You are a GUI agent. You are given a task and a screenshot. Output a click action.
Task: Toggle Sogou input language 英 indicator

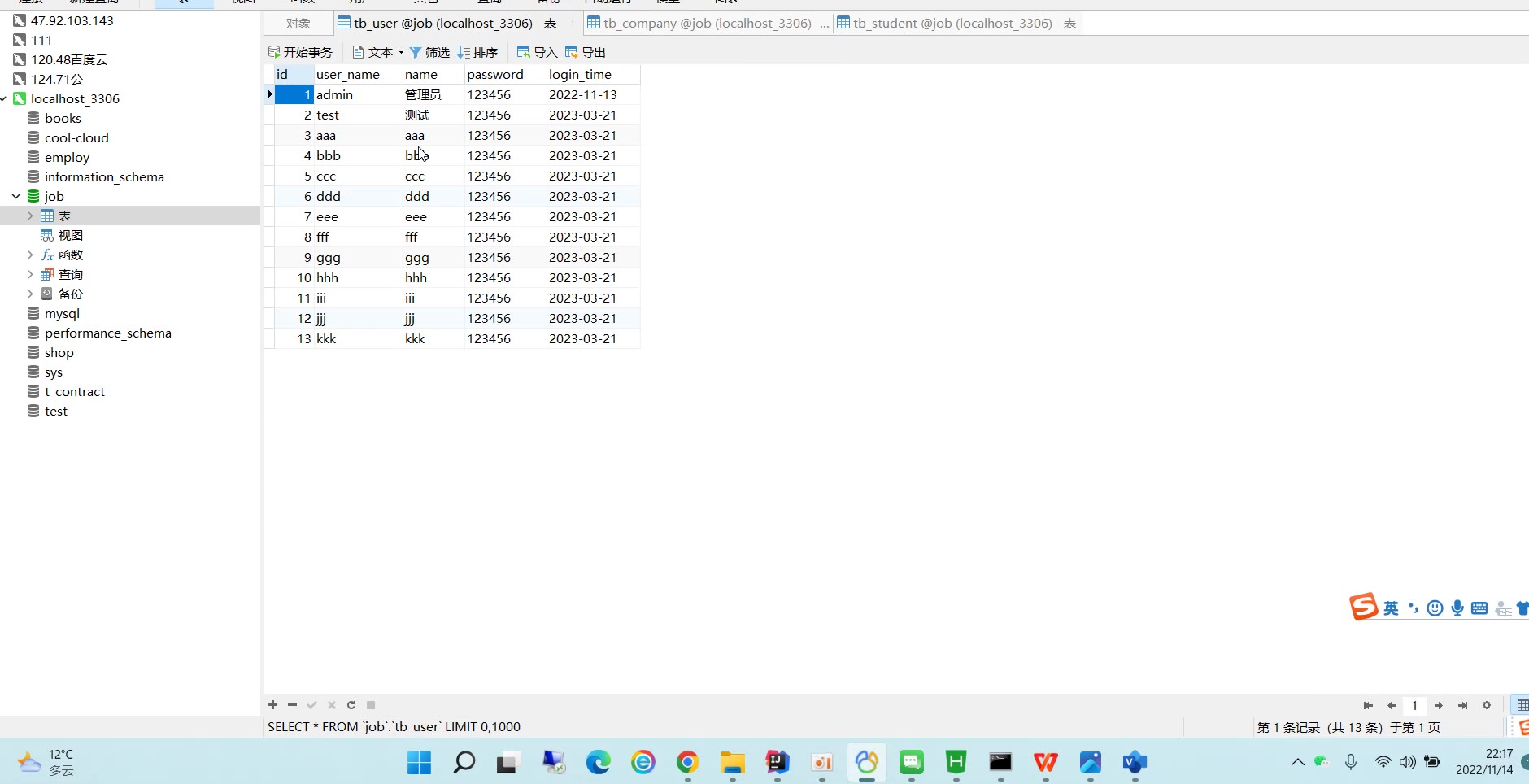point(1391,608)
